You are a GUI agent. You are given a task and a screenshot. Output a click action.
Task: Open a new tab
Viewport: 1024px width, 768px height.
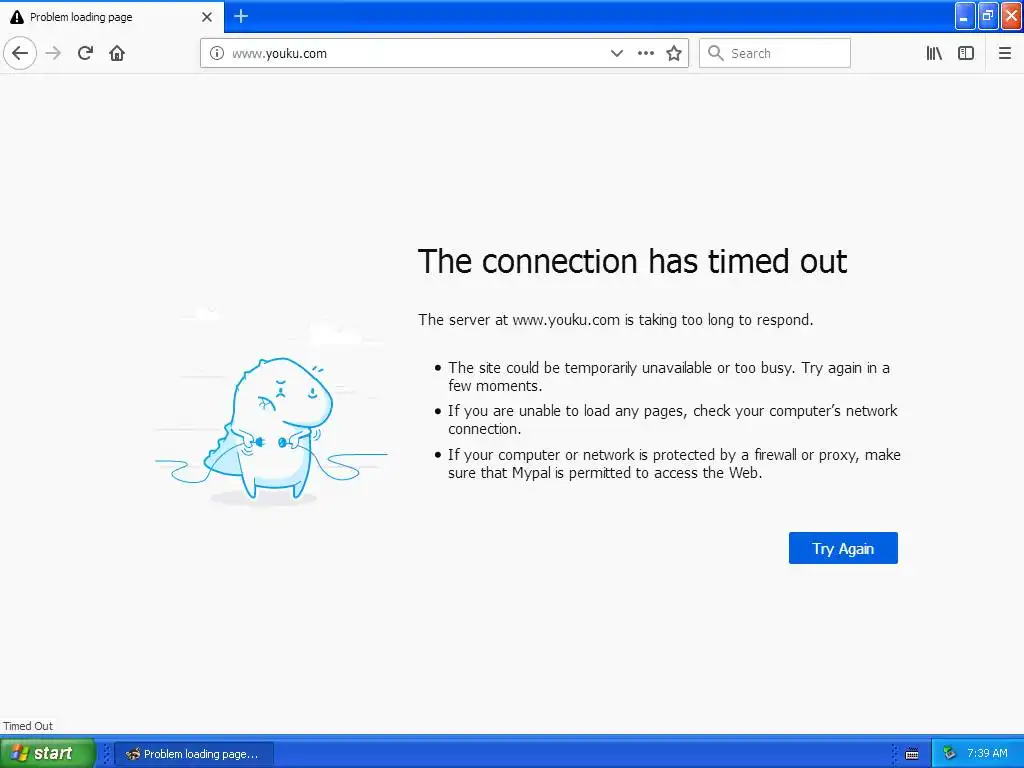[x=241, y=16]
